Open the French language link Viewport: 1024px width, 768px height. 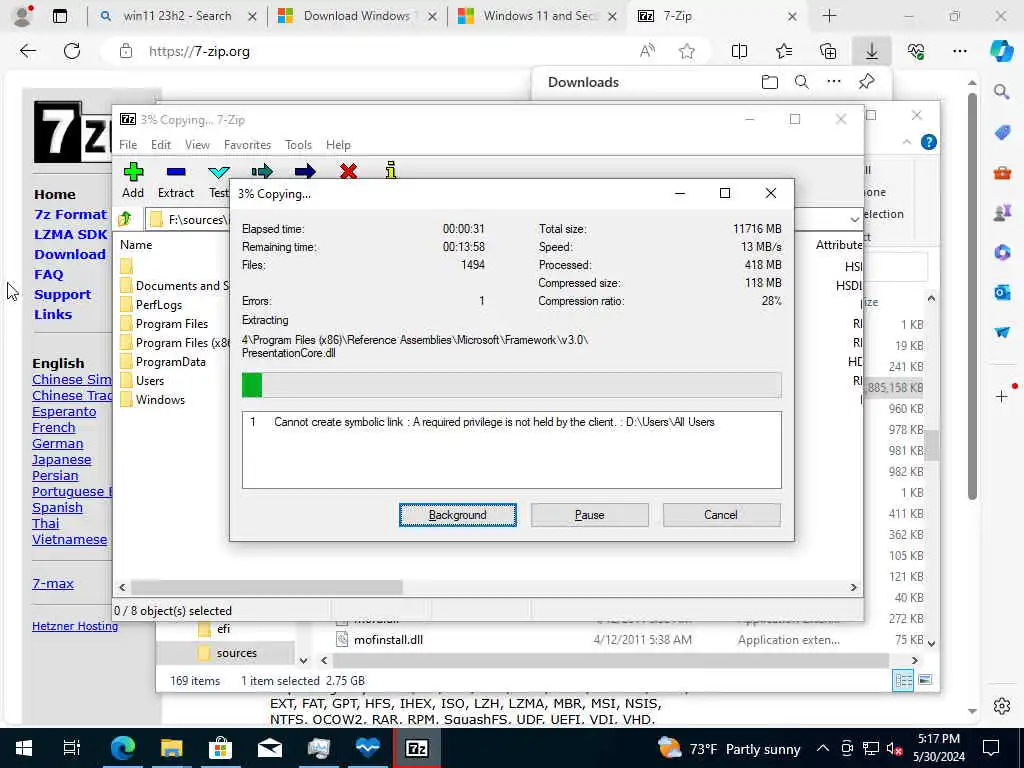click(54, 428)
